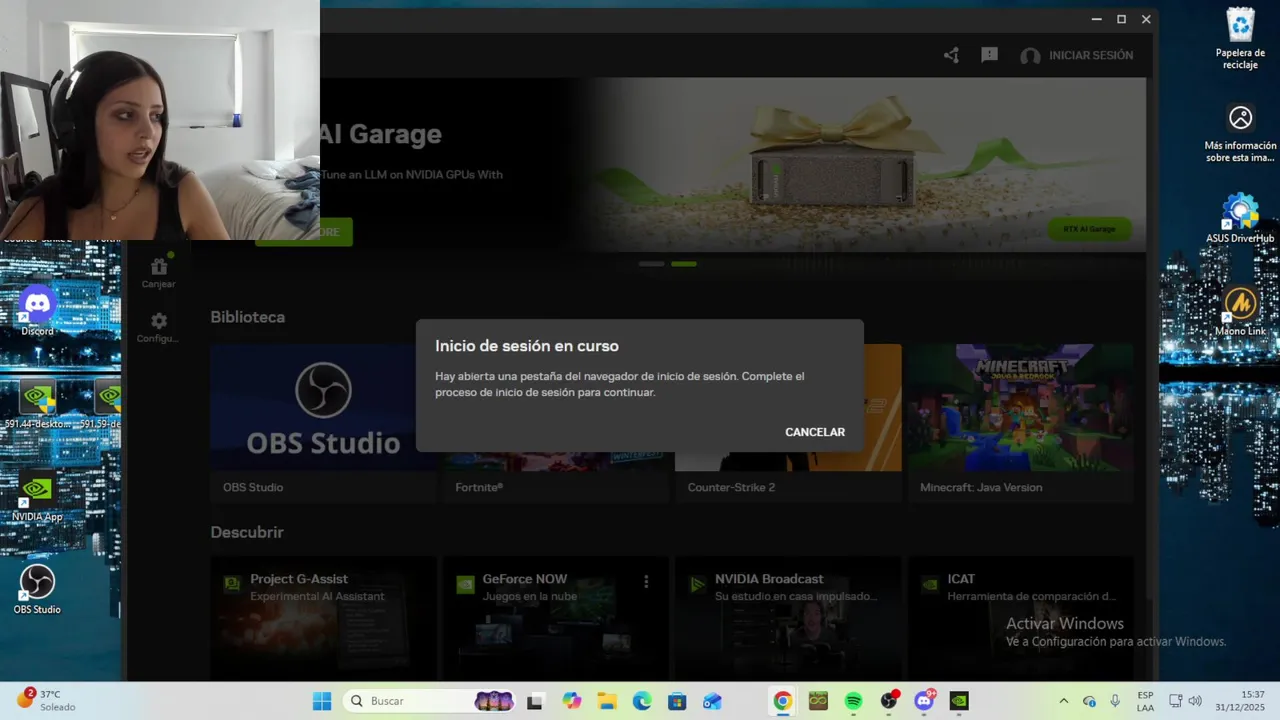Open Más información sobre esta imagen icon

tap(1240, 132)
